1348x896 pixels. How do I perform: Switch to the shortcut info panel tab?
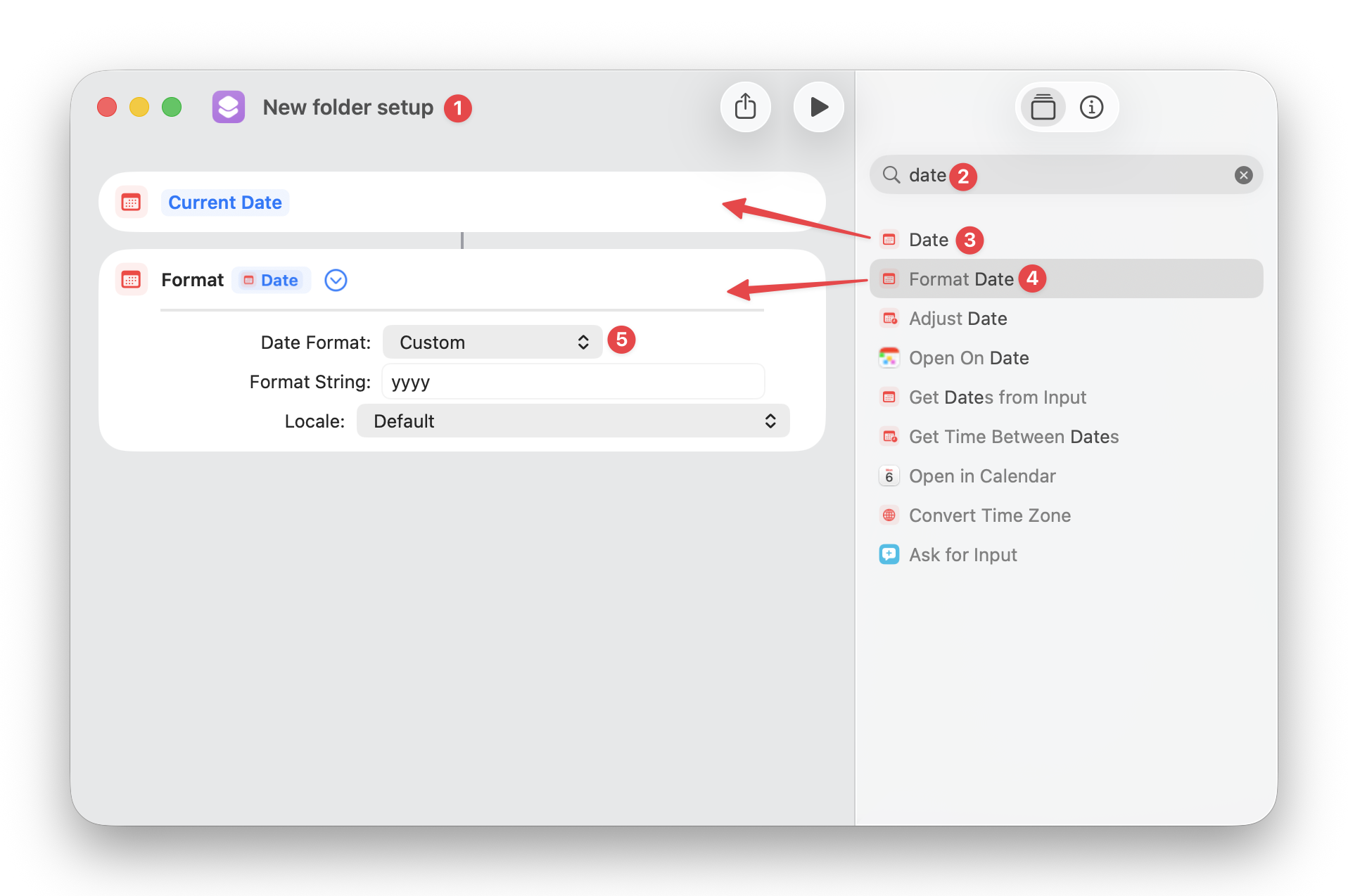(1091, 107)
